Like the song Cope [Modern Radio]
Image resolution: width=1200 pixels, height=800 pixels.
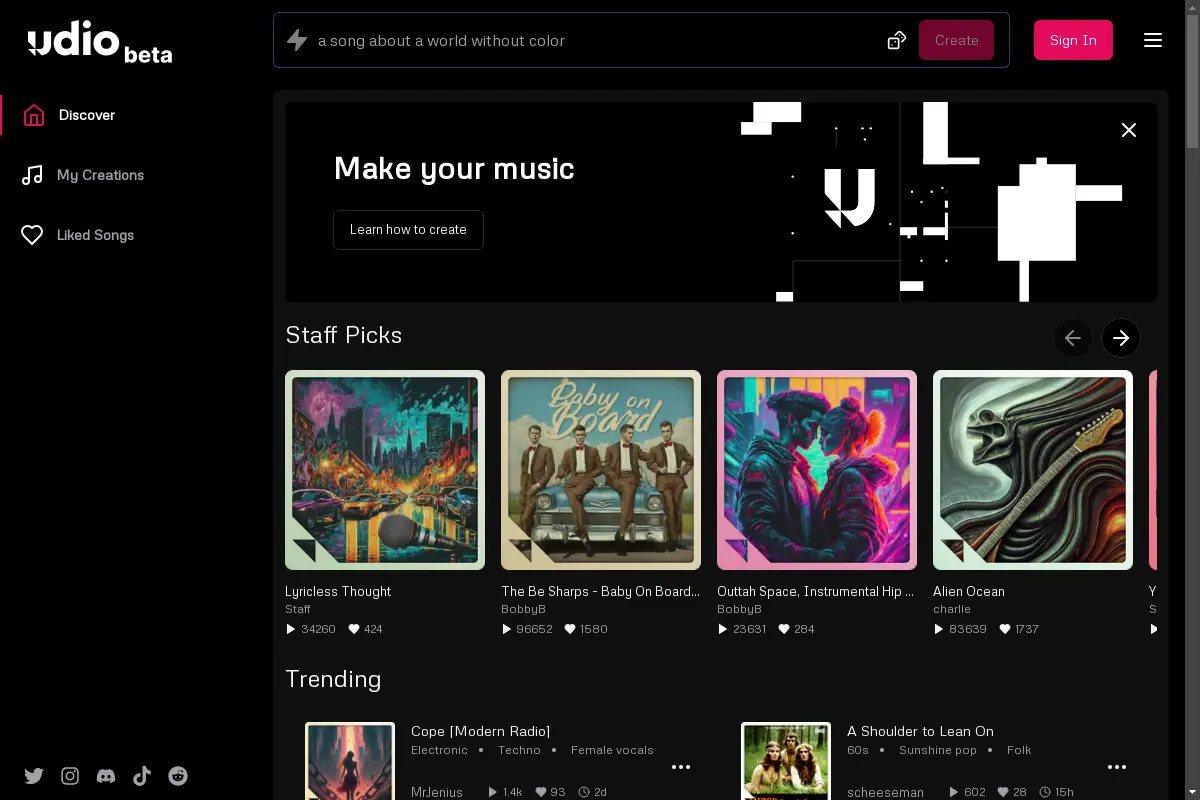[540, 791]
